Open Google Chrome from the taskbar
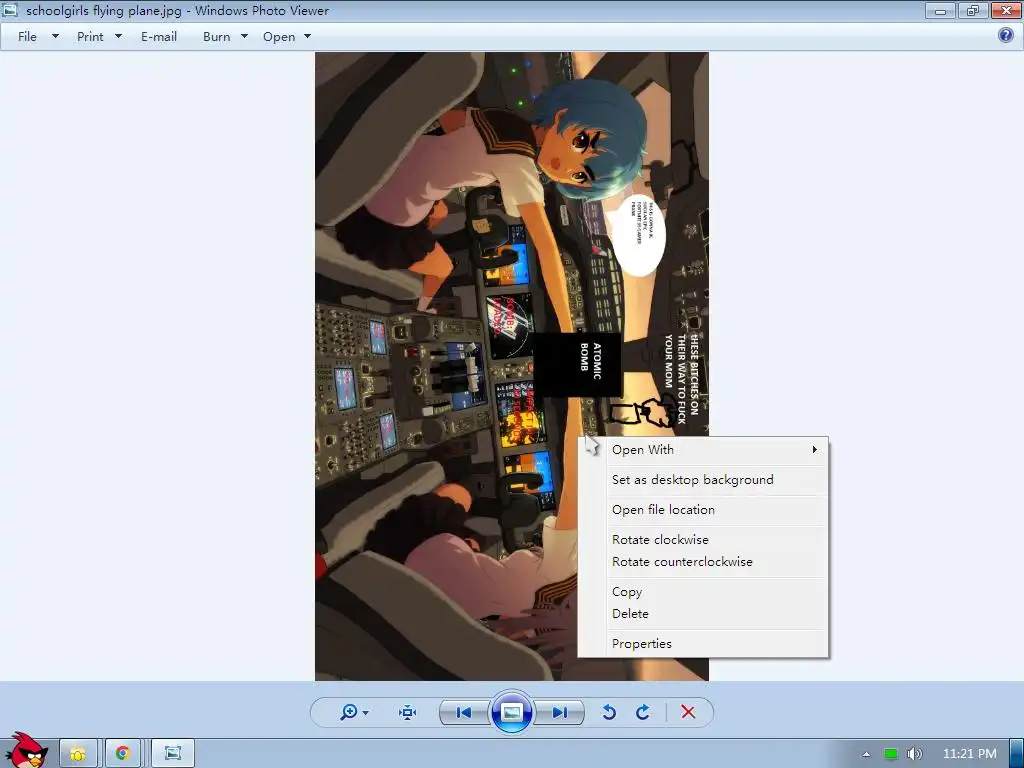The height and width of the screenshot is (768, 1024). (x=123, y=753)
